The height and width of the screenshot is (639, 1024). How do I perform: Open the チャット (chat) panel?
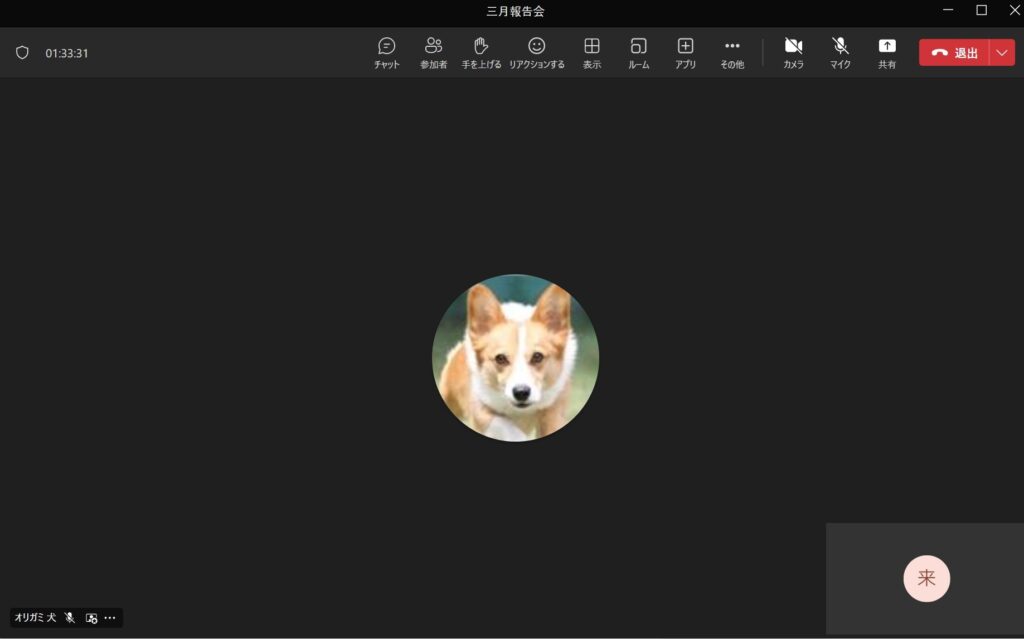click(x=387, y=52)
